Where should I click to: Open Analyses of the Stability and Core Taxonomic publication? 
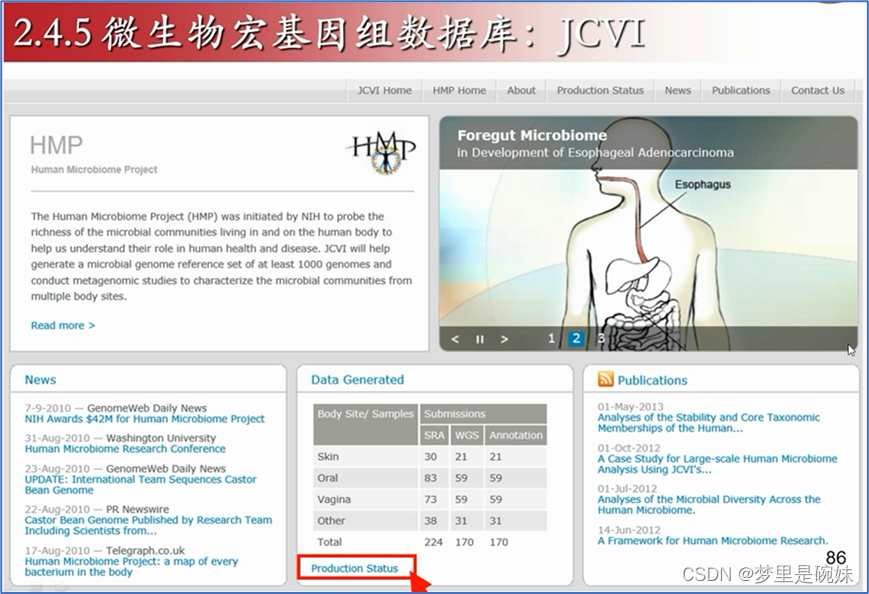(x=709, y=423)
